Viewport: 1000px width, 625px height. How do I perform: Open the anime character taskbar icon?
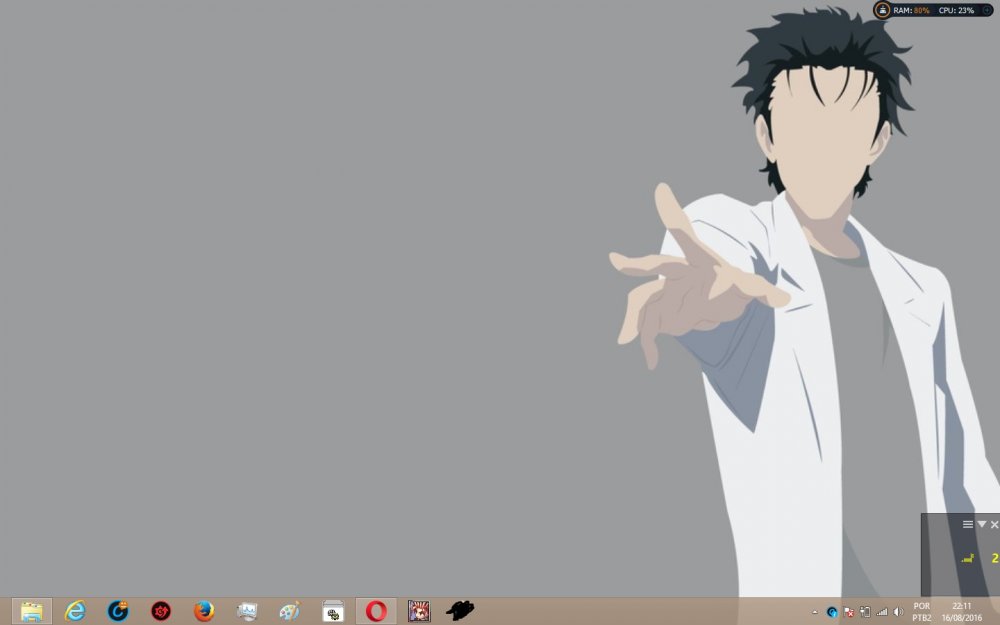click(419, 611)
